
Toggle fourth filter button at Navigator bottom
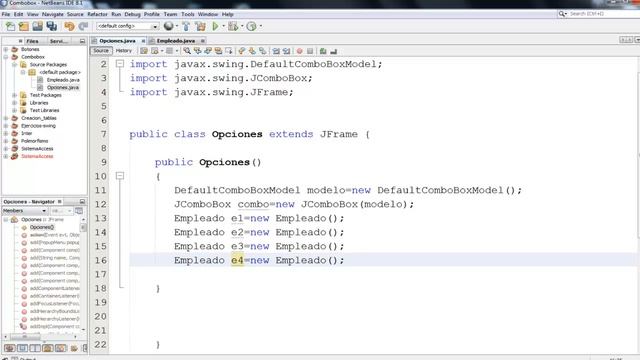coord(47,348)
